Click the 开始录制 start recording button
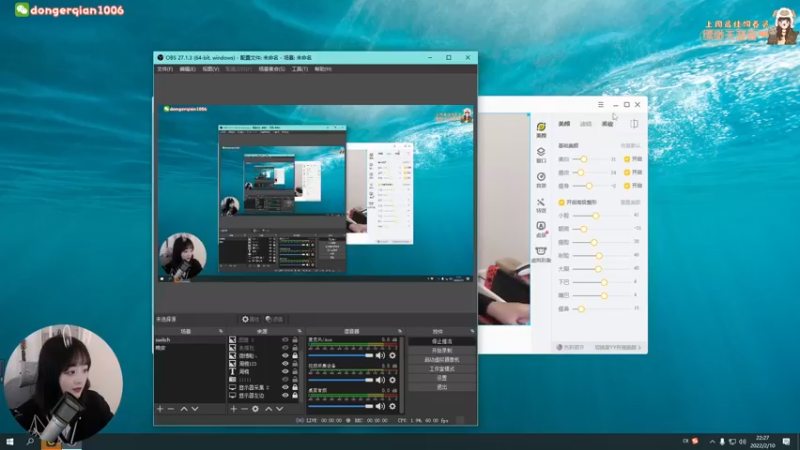The height and width of the screenshot is (450, 800). (x=442, y=351)
